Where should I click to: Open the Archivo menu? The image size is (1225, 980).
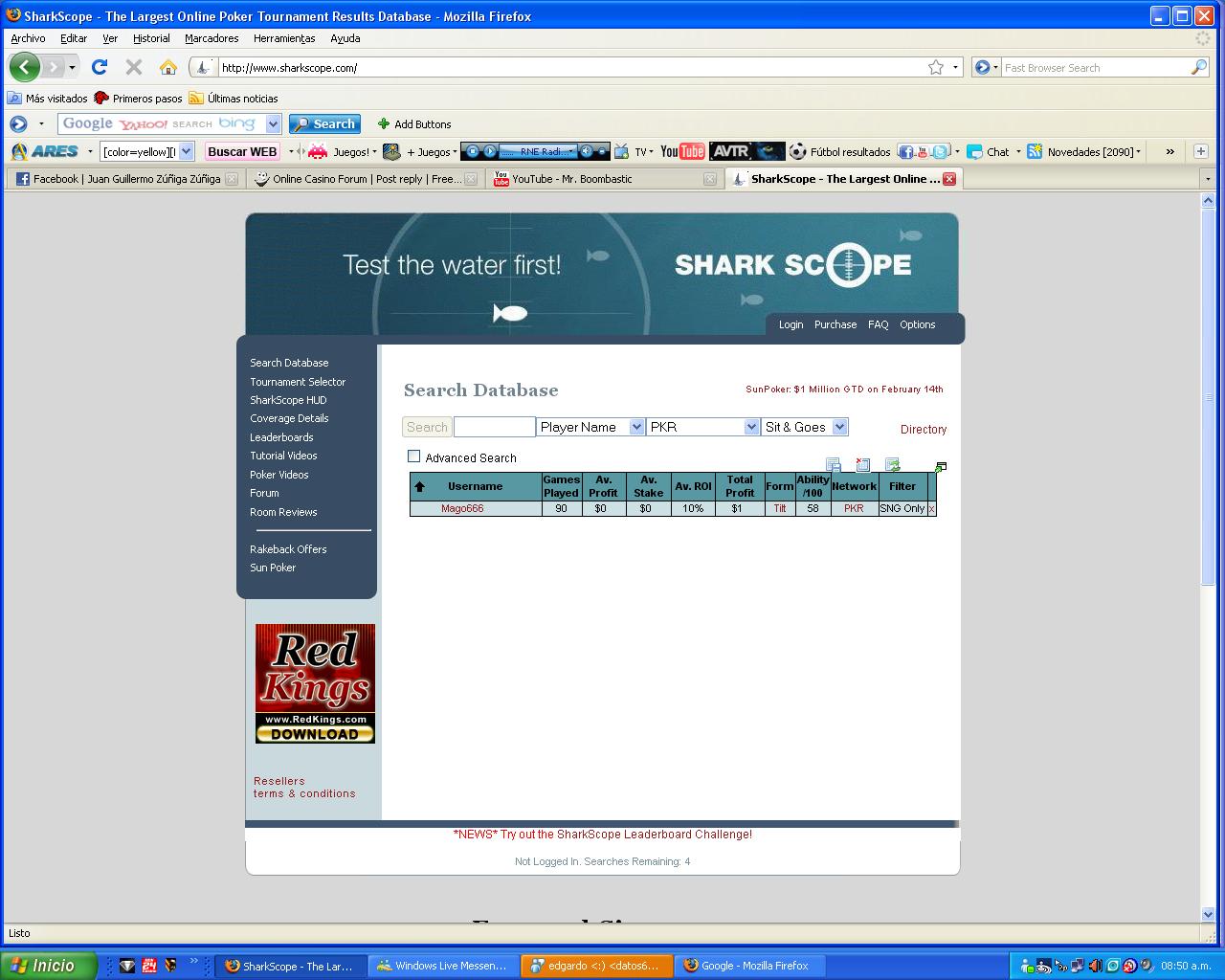28,38
